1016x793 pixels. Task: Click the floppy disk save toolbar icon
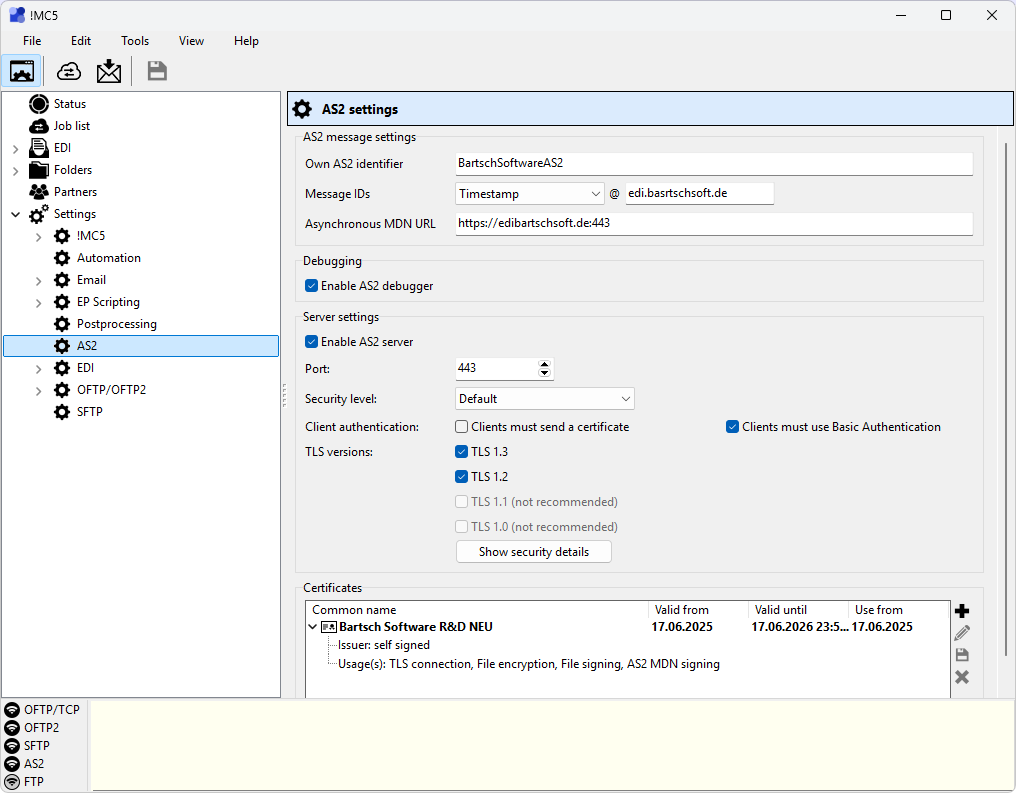pos(157,71)
